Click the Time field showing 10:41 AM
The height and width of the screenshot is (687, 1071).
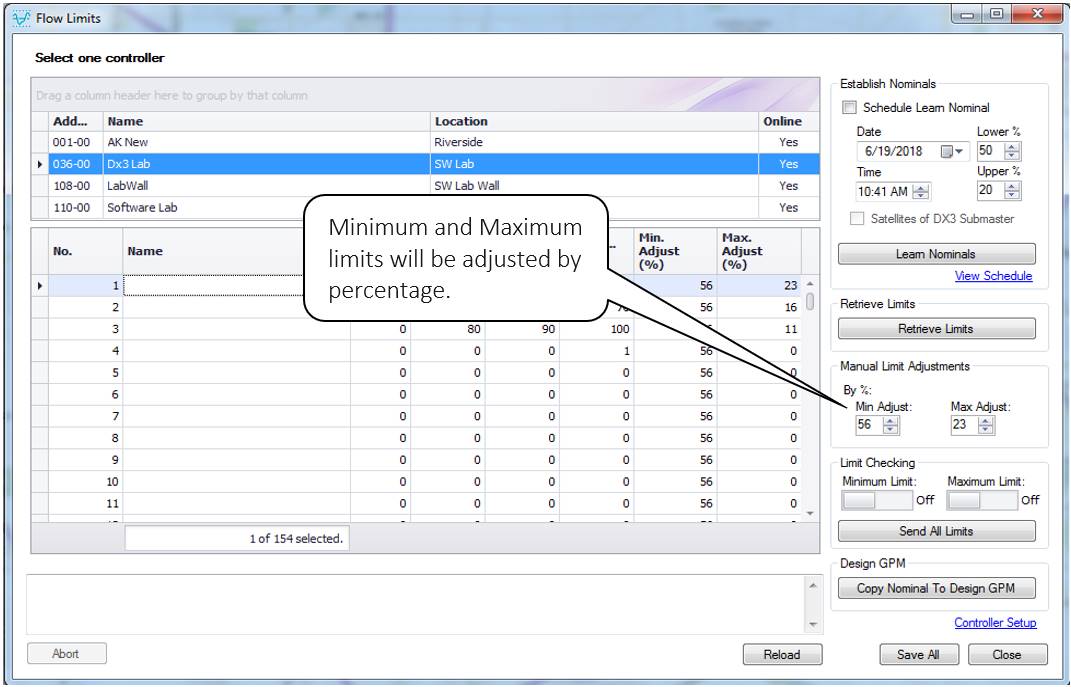click(x=885, y=192)
